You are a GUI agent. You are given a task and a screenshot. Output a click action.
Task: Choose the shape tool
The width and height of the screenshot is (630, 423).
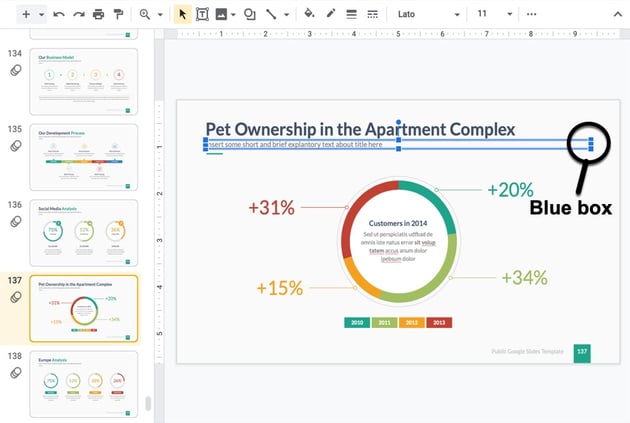pyautogui.click(x=249, y=15)
